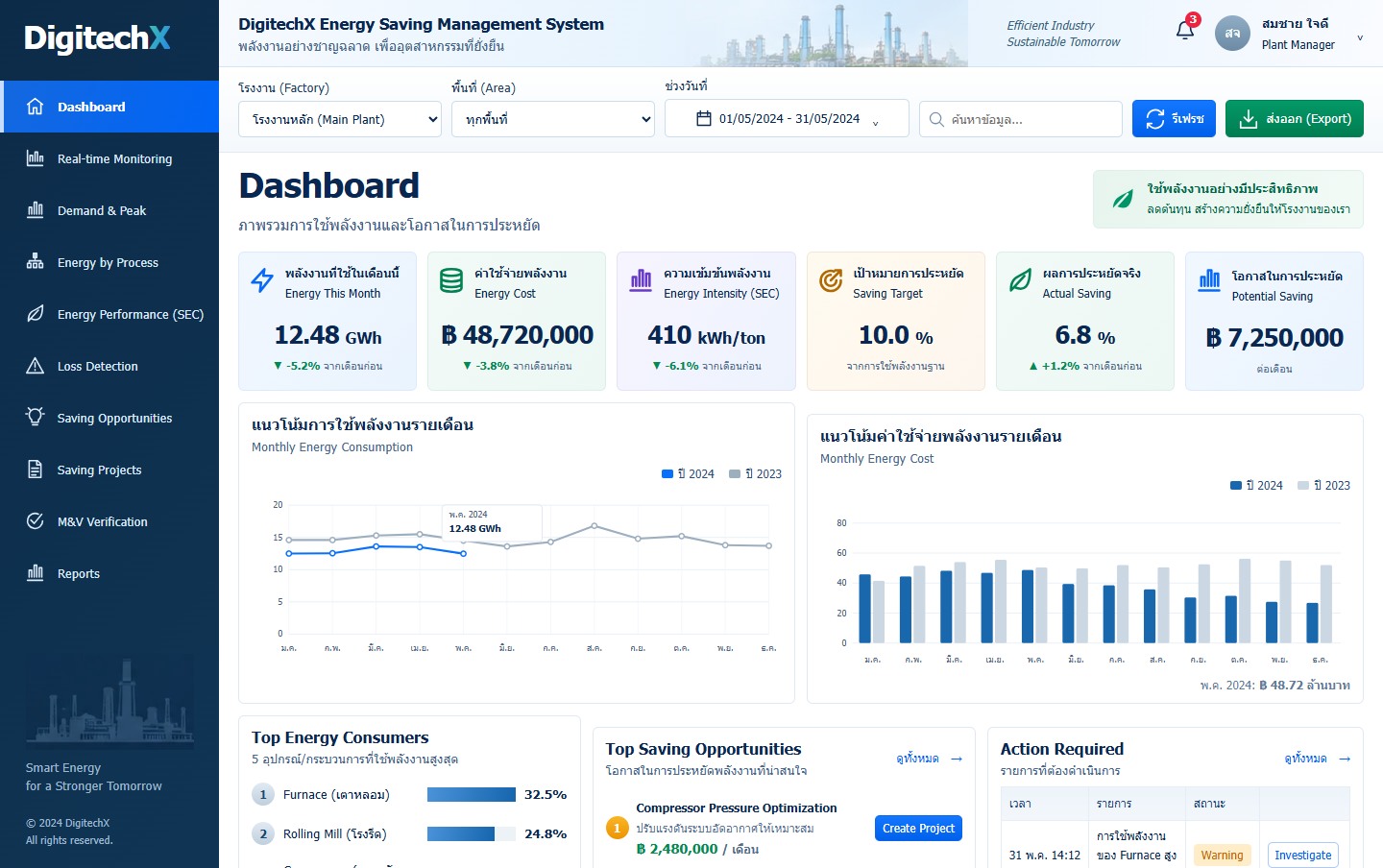
Task: Expand the user profile menu chevron
Action: (1360, 38)
